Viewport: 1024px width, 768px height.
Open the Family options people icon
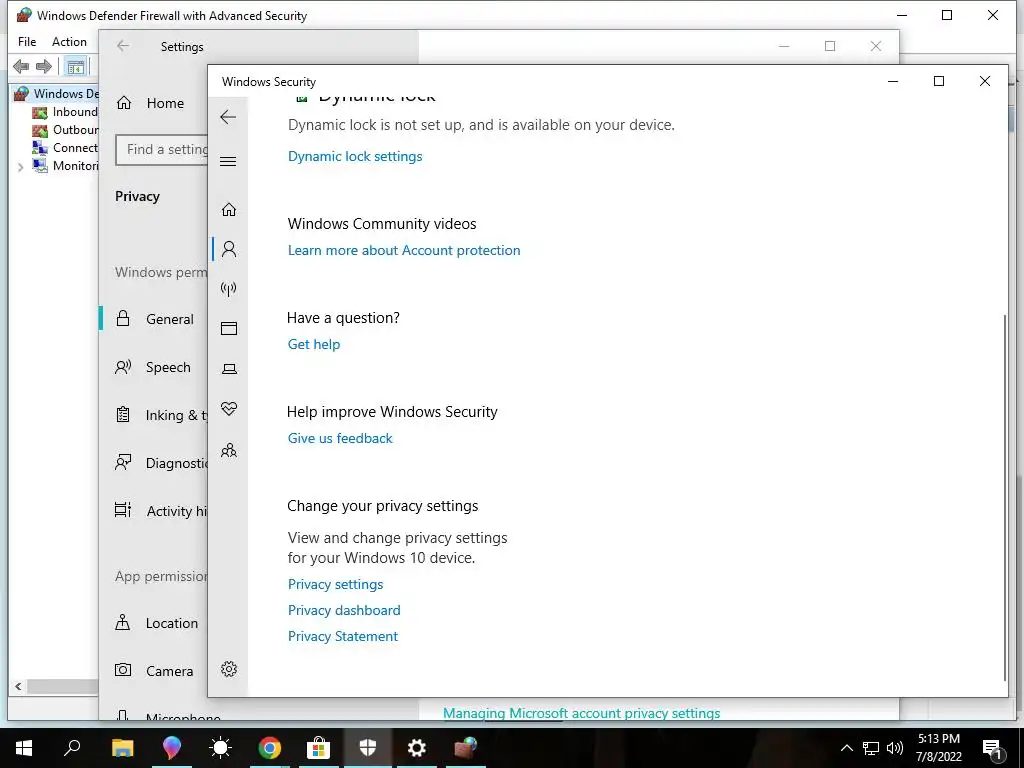pos(229,451)
